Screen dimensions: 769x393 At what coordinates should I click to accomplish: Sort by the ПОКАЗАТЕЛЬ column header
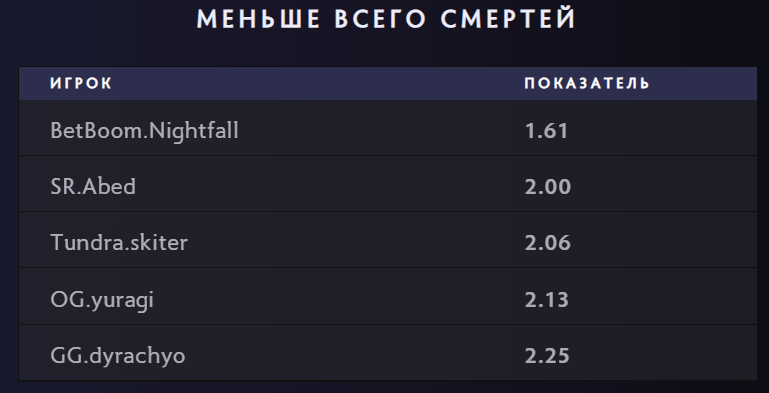[587, 83]
